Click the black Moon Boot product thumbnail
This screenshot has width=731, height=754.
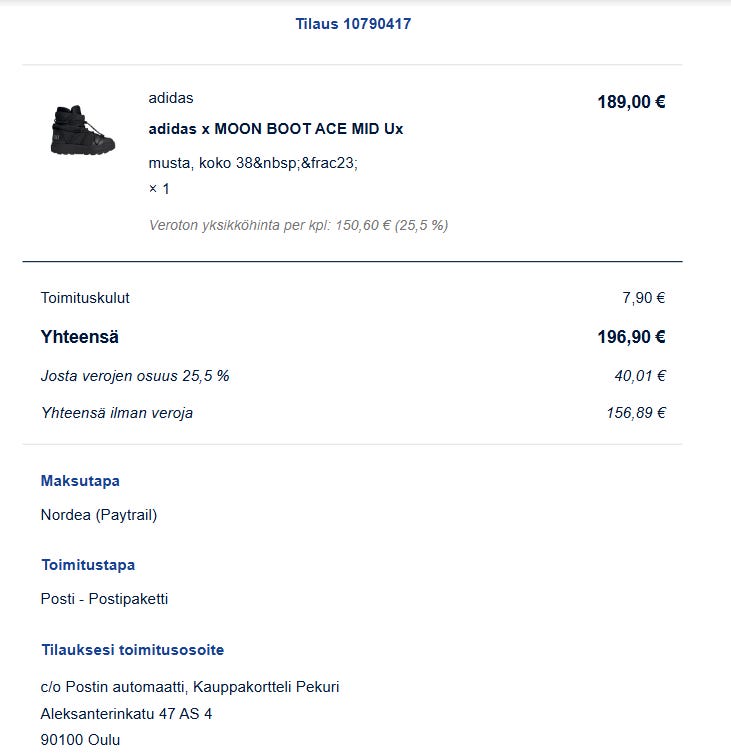83,130
